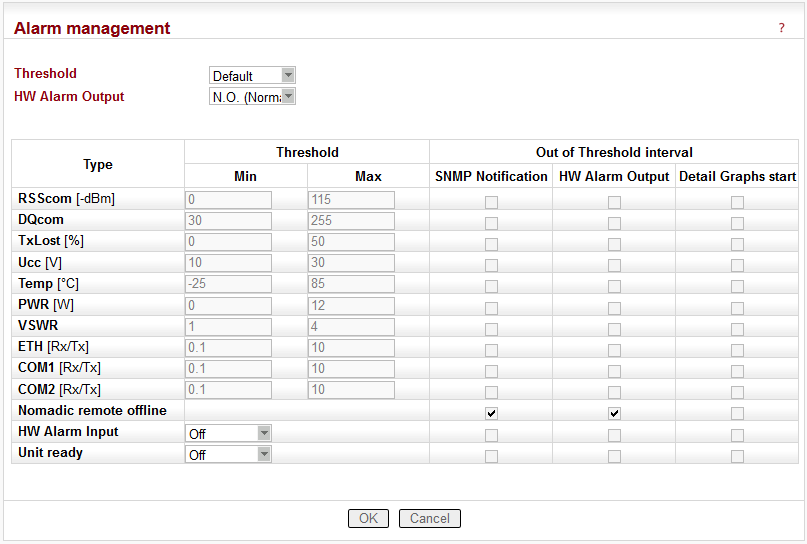Viewport: 807px width, 544px height.
Task: Enable HW Alarm Output for HW Alarm Input
Action: click(x=614, y=435)
